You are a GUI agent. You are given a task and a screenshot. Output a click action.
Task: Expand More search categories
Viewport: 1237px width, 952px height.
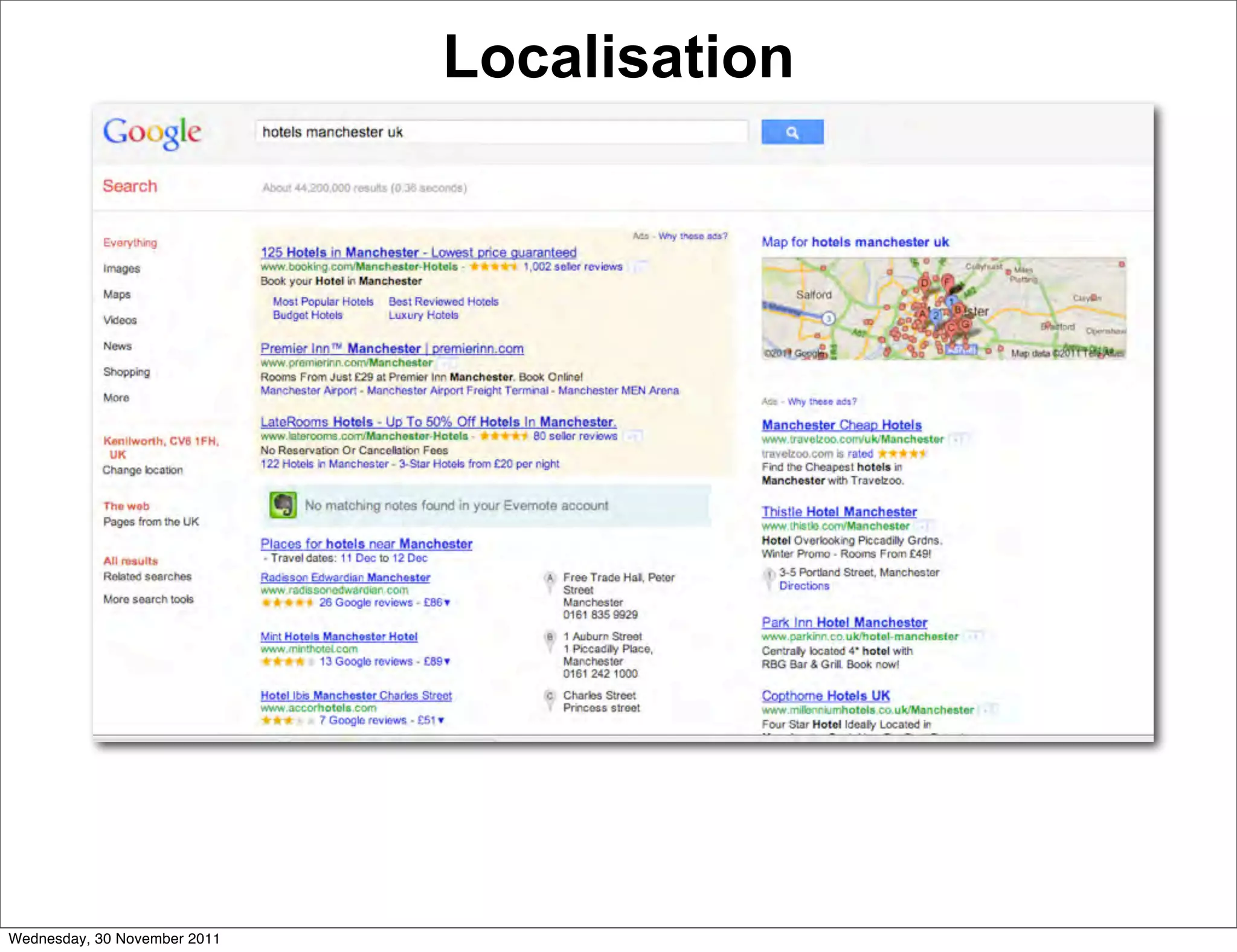pos(116,397)
